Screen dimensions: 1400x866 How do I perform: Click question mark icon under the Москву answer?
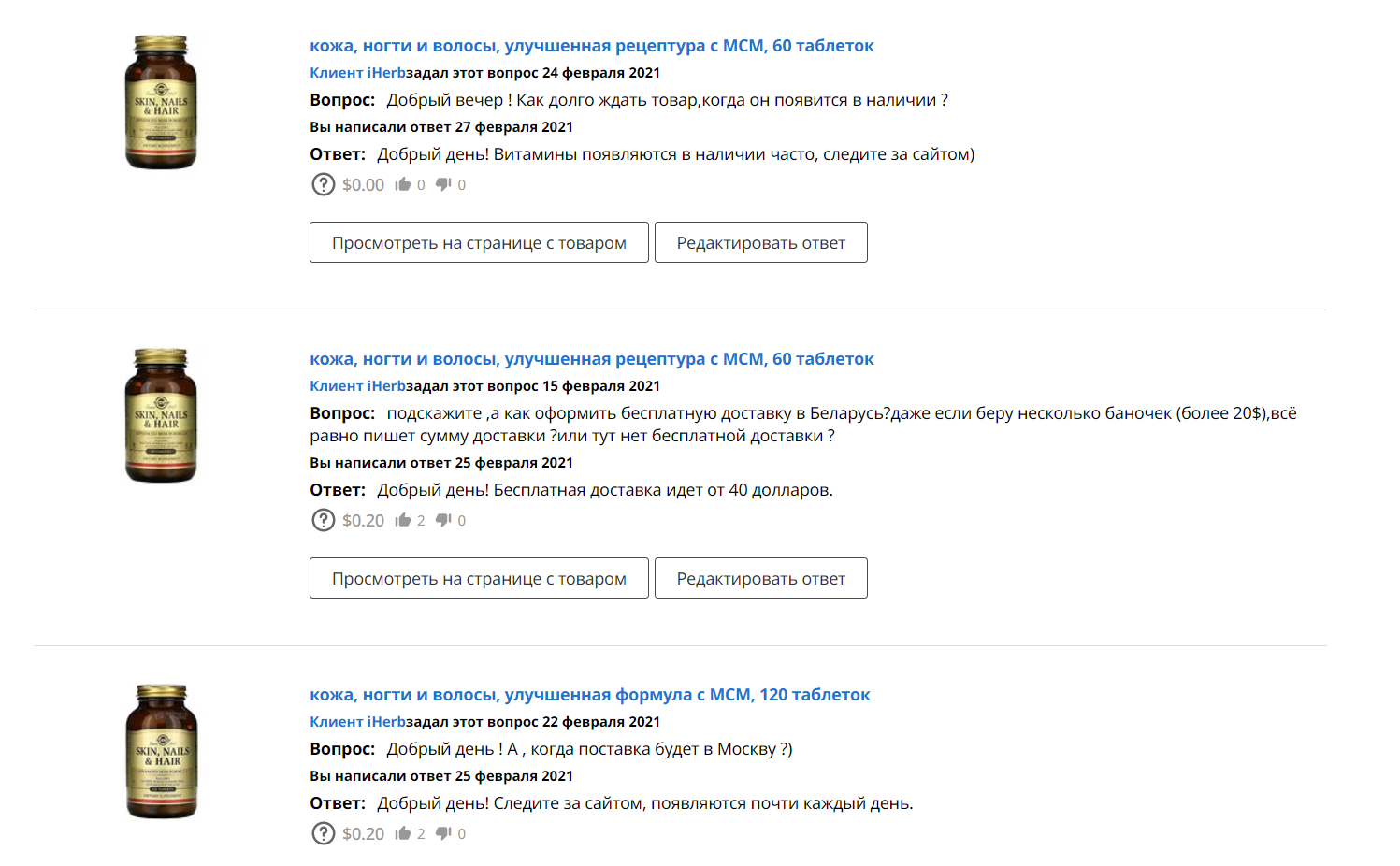pos(323,833)
